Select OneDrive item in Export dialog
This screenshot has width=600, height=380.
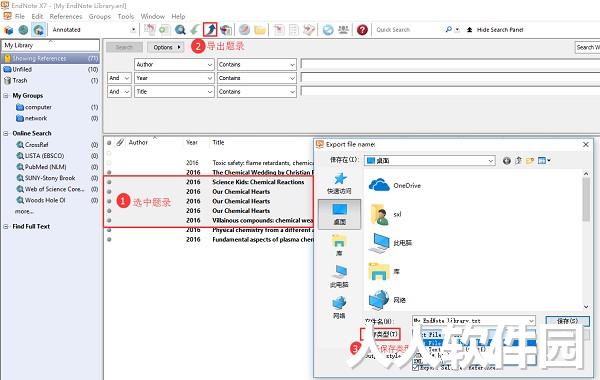tap(395, 186)
